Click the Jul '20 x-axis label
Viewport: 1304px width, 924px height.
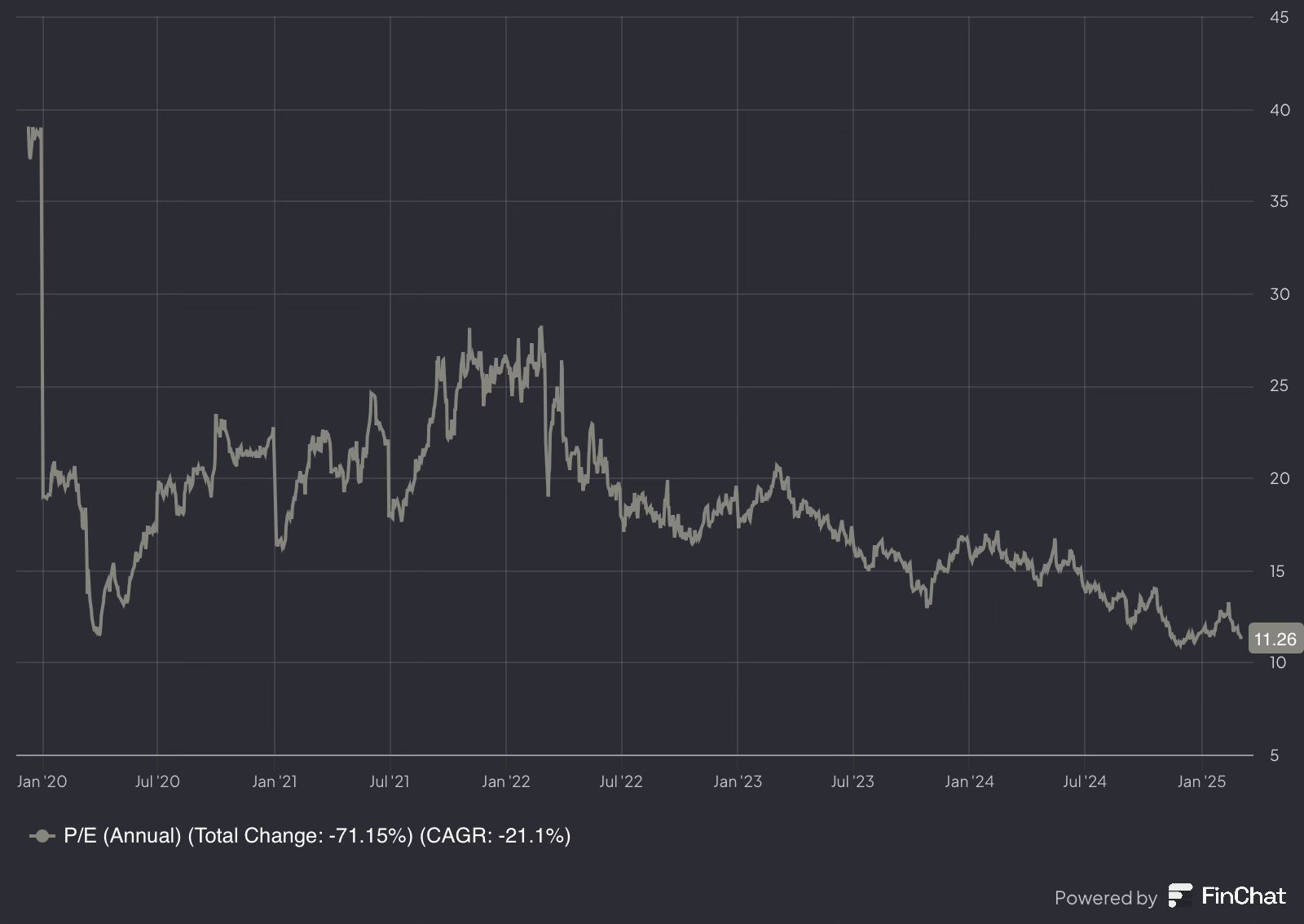157,781
